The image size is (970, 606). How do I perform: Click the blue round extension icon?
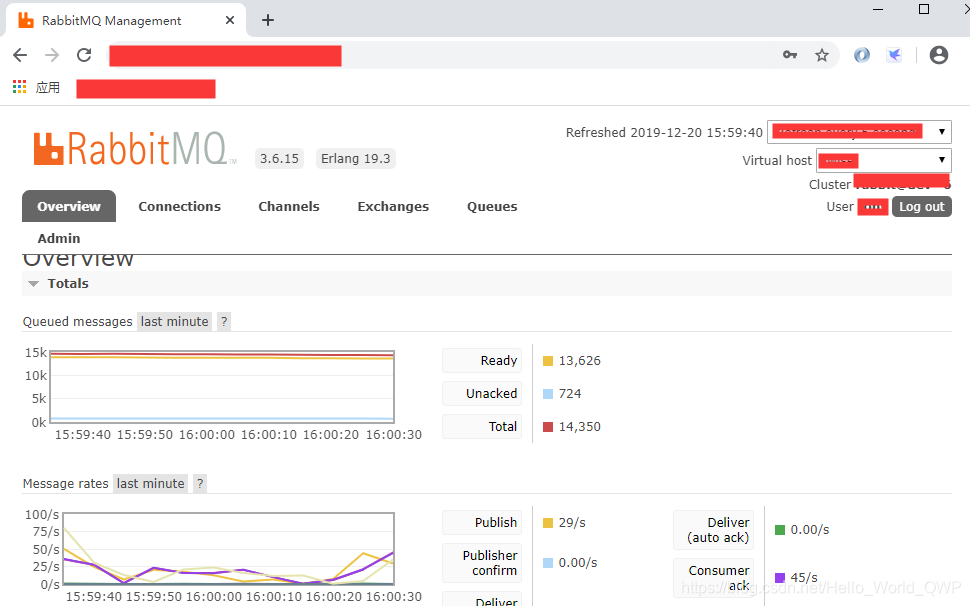862,55
